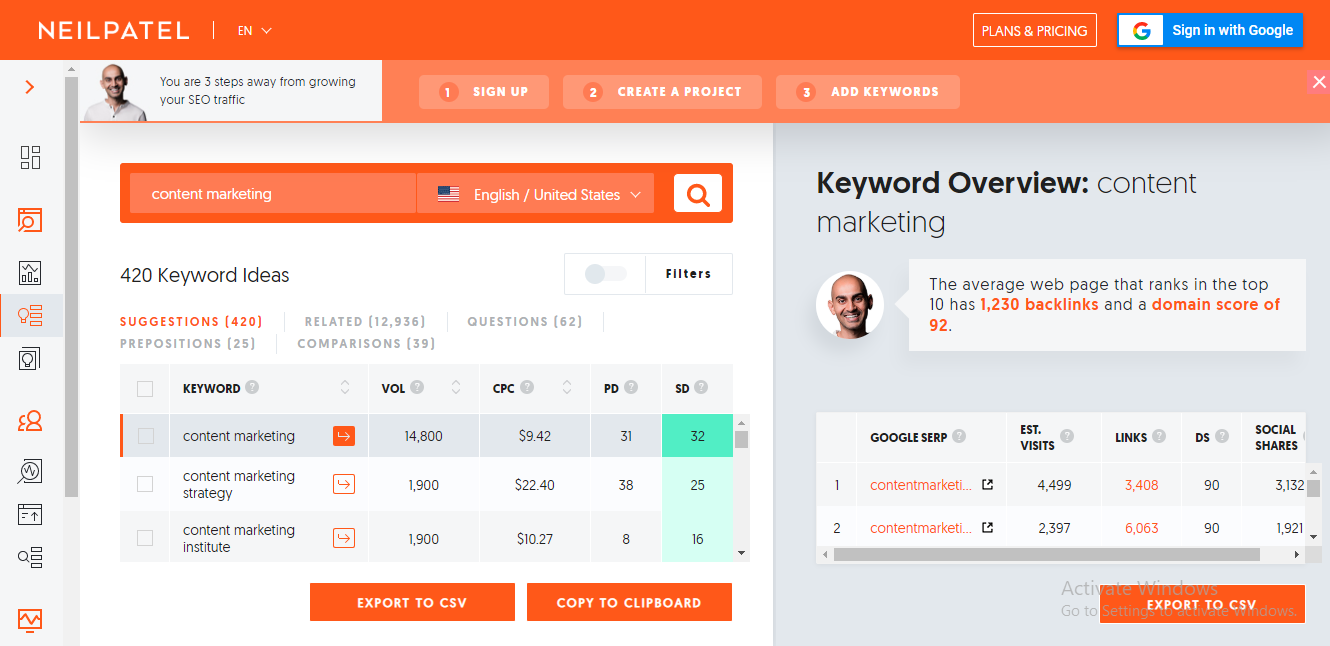Open the orange monitor chart icon at sidebar bottom

(30, 620)
